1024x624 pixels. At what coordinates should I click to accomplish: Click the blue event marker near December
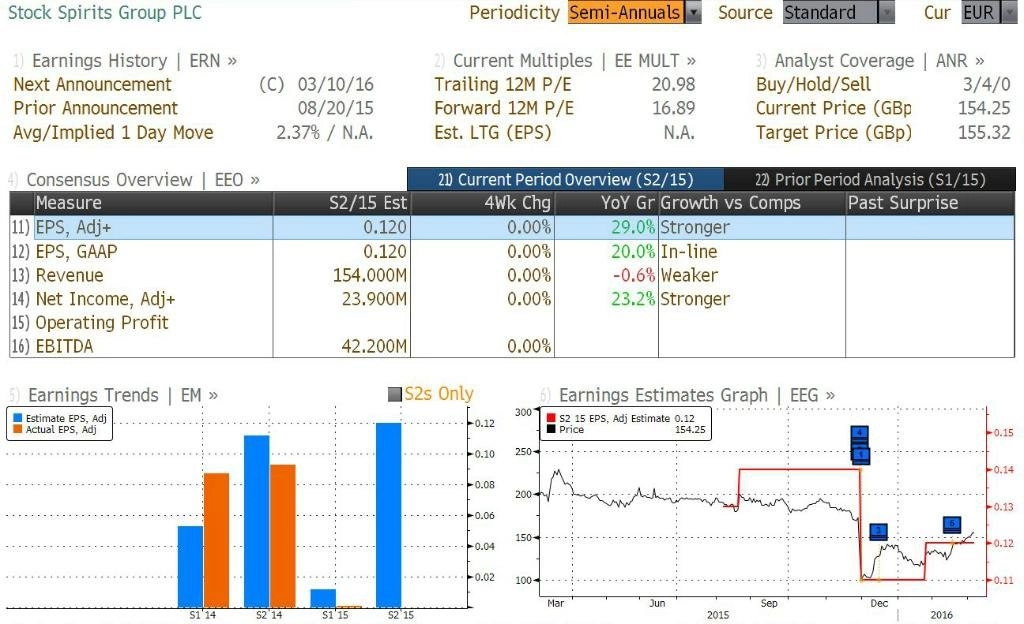tap(878, 531)
